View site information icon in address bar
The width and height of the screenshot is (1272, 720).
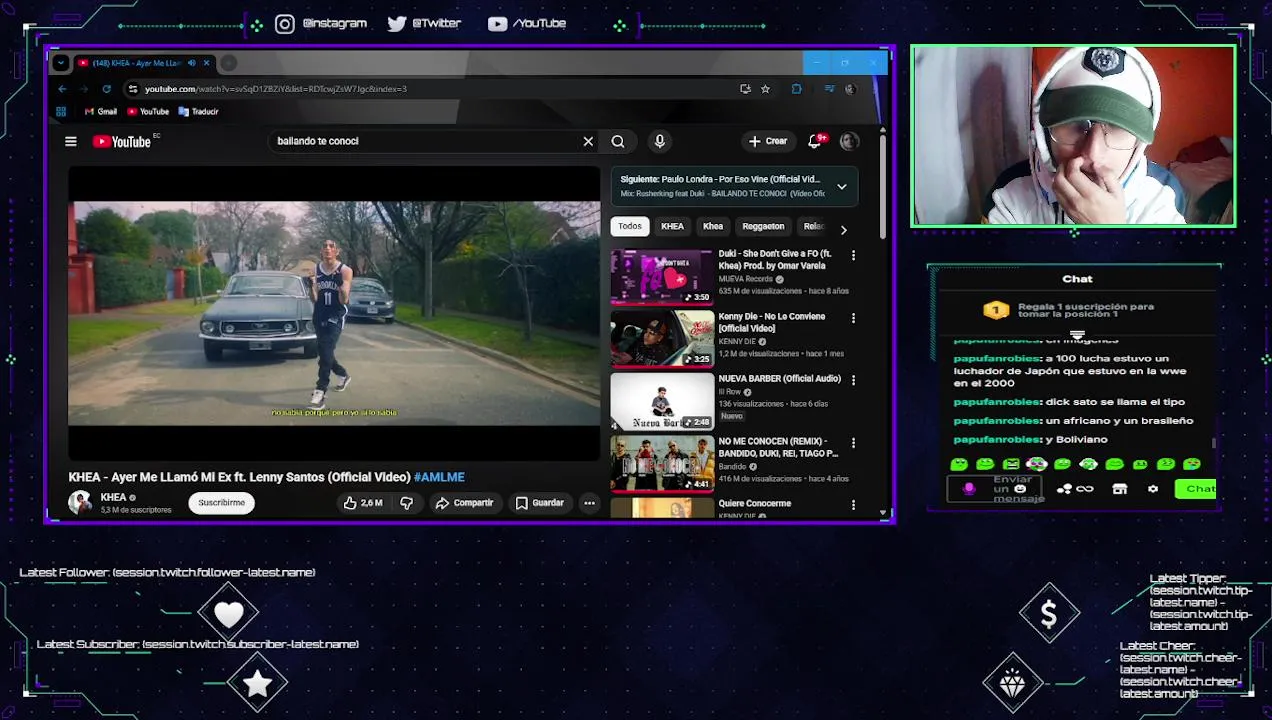(x=133, y=89)
